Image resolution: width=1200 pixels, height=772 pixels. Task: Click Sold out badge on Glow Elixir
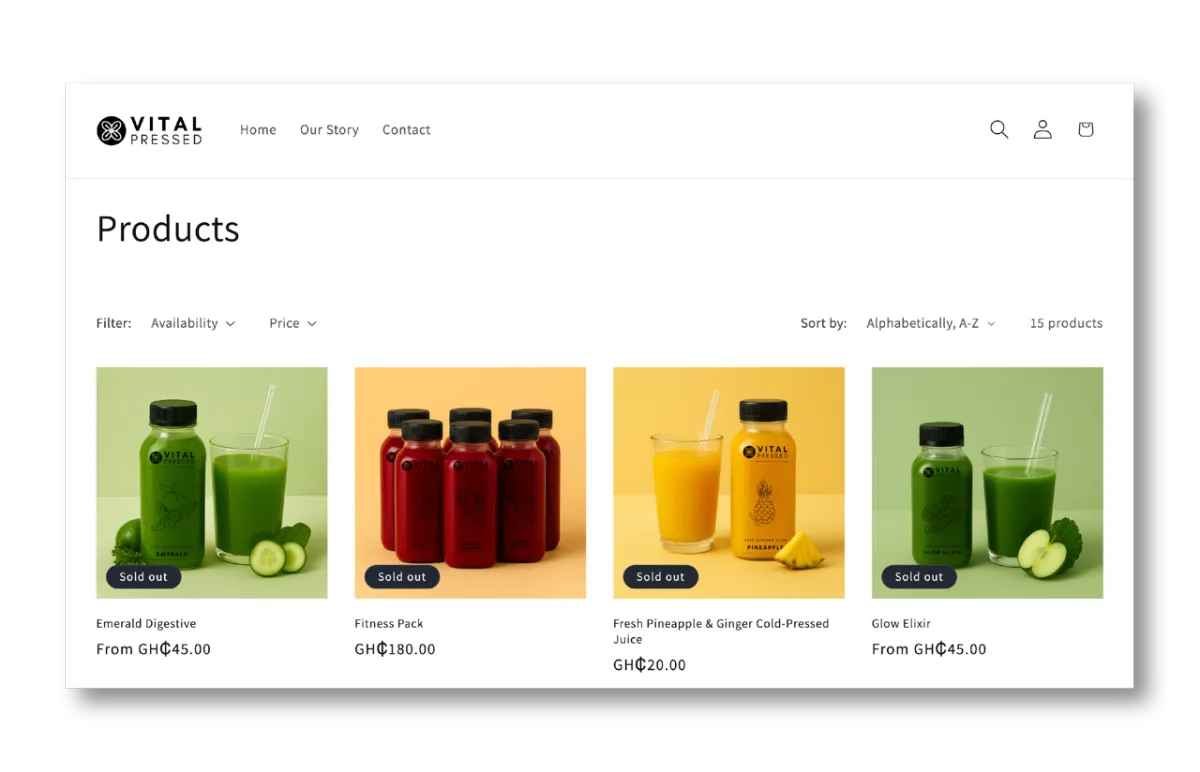click(919, 577)
